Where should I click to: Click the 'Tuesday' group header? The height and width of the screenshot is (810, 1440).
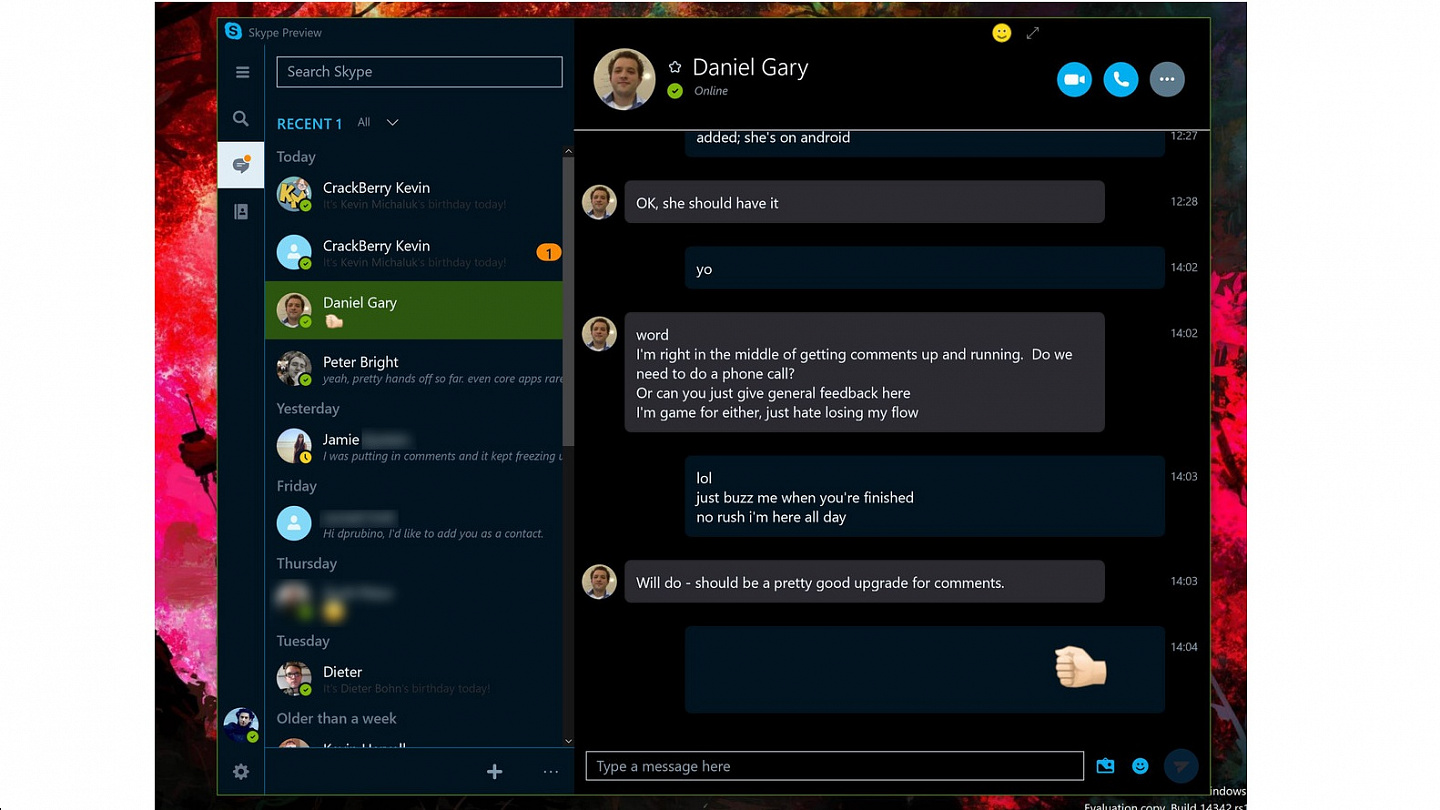[303, 641]
